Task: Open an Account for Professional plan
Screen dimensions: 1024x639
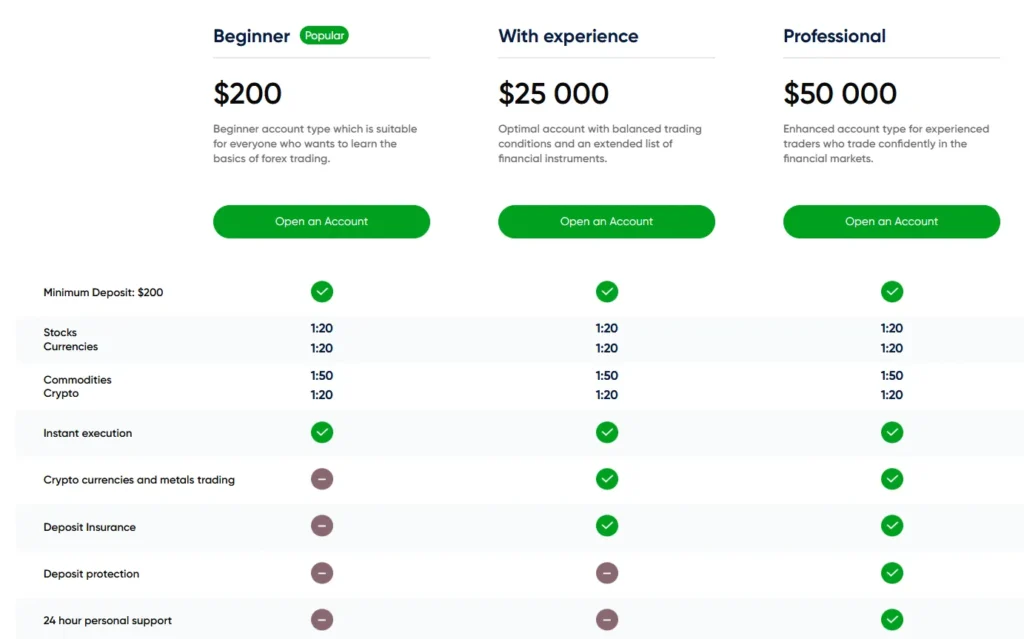Action: [x=892, y=222]
